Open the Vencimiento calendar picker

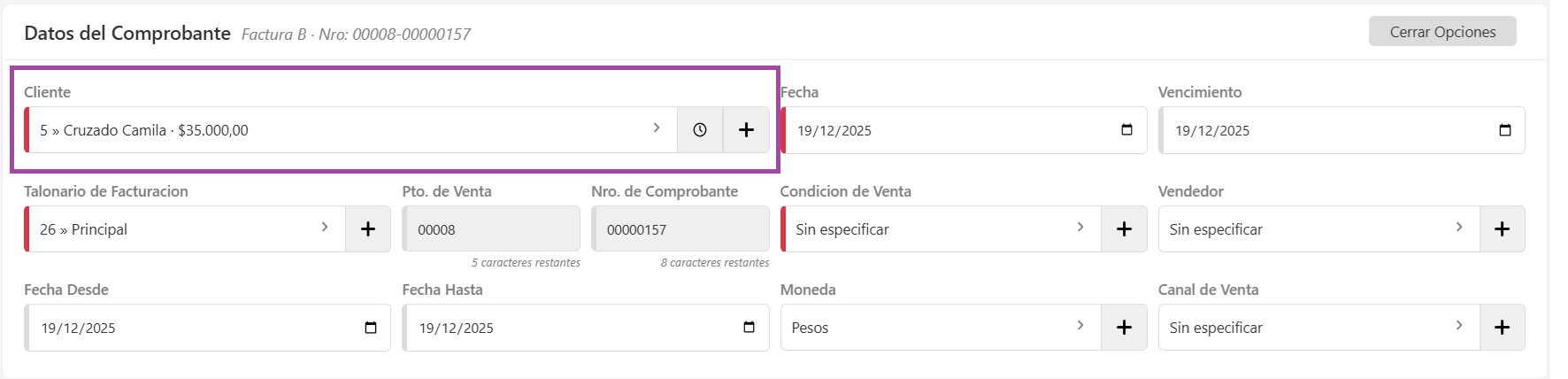click(x=1504, y=130)
